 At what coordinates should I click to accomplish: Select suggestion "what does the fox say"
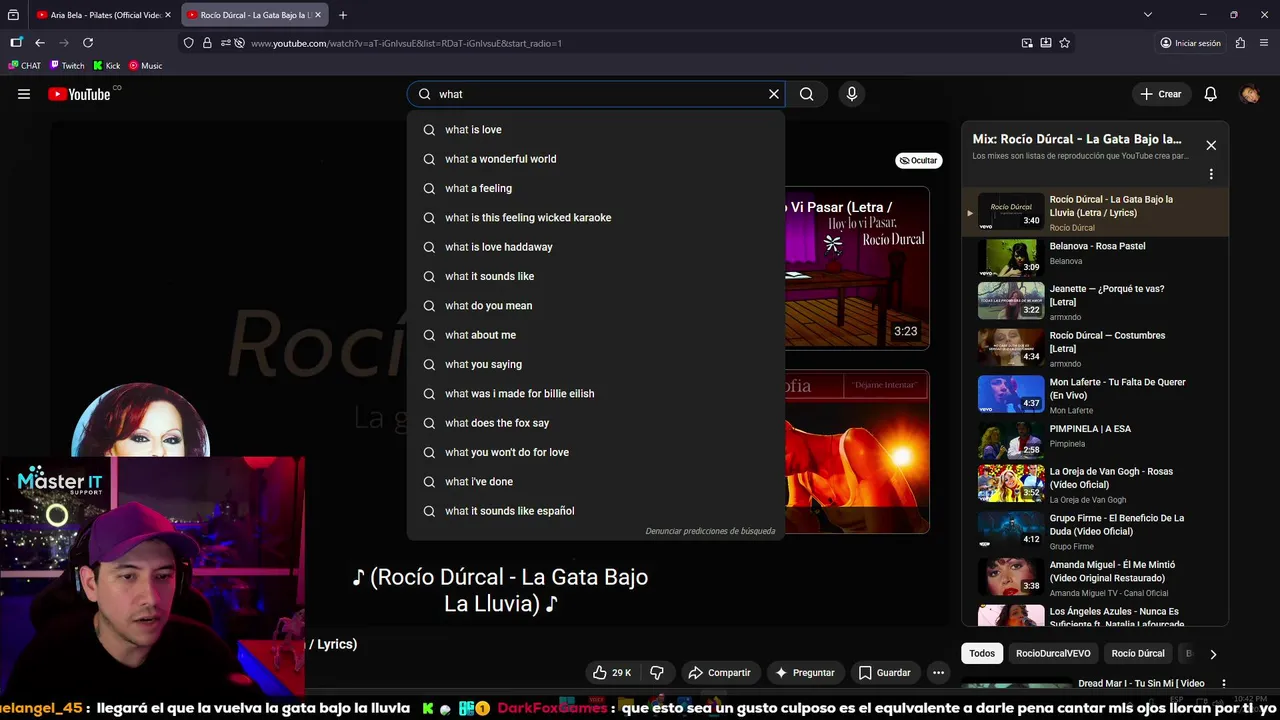click(x=596, y=423)
